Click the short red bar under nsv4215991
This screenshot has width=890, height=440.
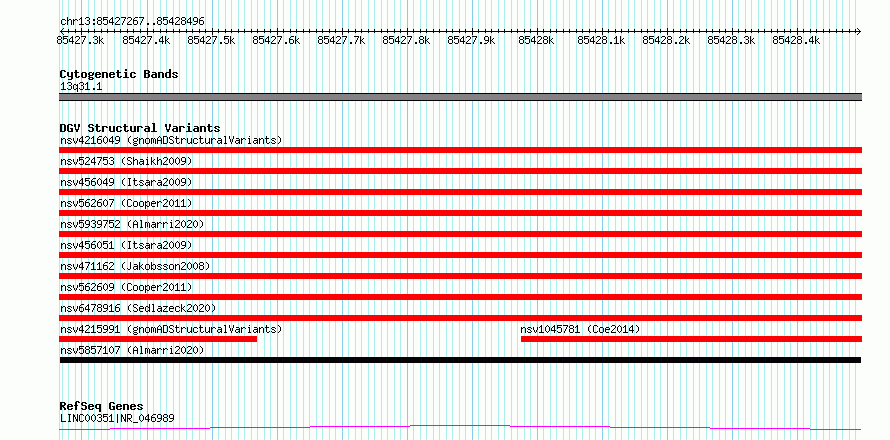click(x=158, y=339)
